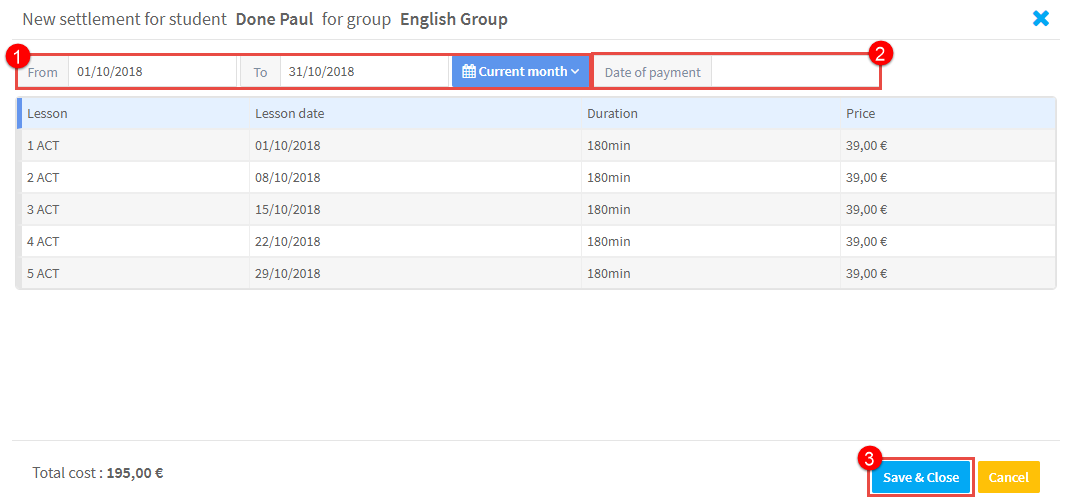Expand the Current month dropdown chevron
This screenshot has width=1067, height=503.
(575, 72)
